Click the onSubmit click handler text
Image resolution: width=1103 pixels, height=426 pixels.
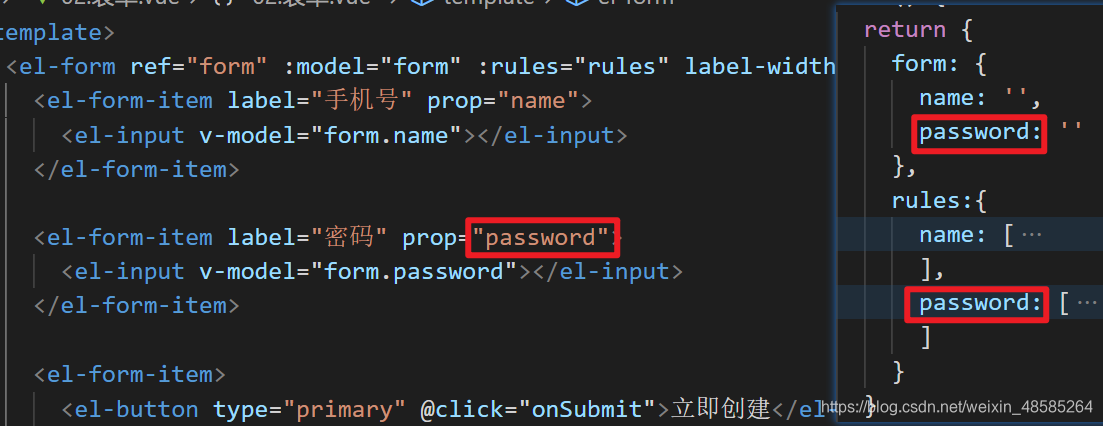587,408
